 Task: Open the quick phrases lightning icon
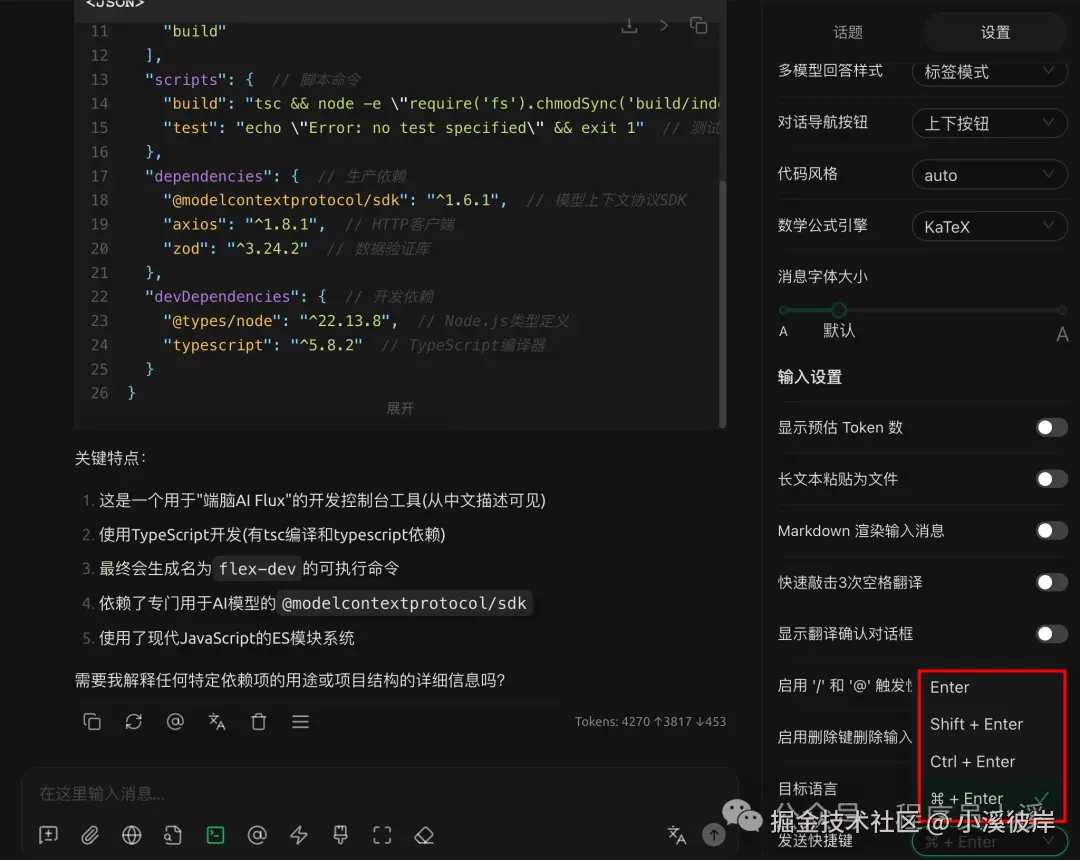coord(298,835)
